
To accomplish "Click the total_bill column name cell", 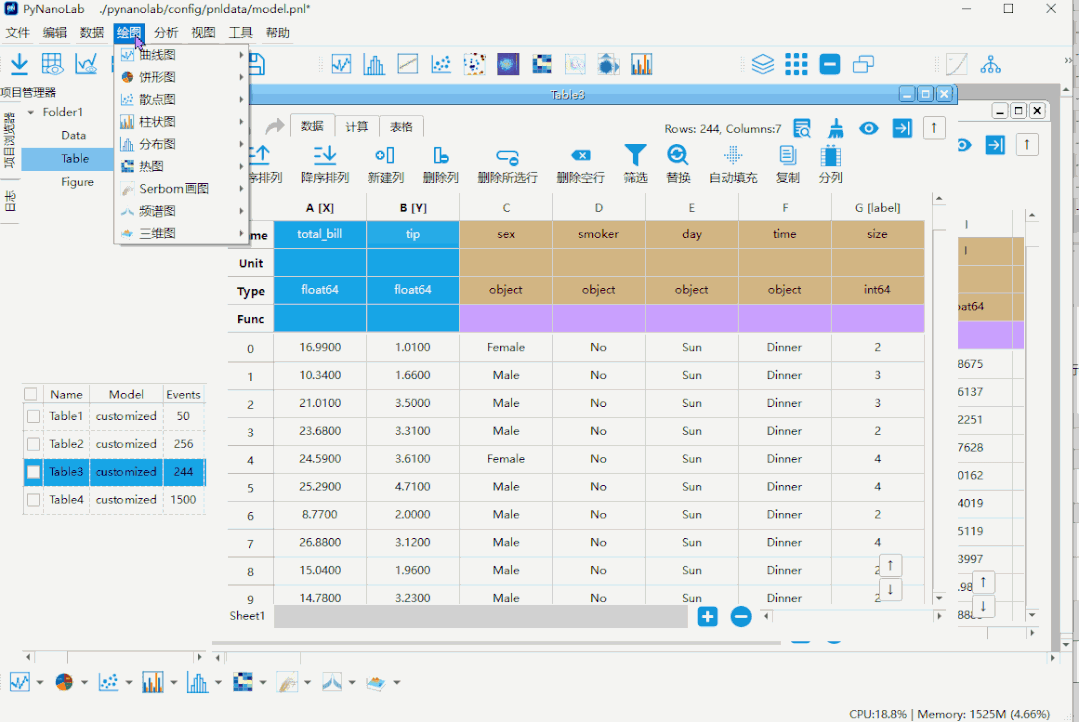I will click(320, 234).
